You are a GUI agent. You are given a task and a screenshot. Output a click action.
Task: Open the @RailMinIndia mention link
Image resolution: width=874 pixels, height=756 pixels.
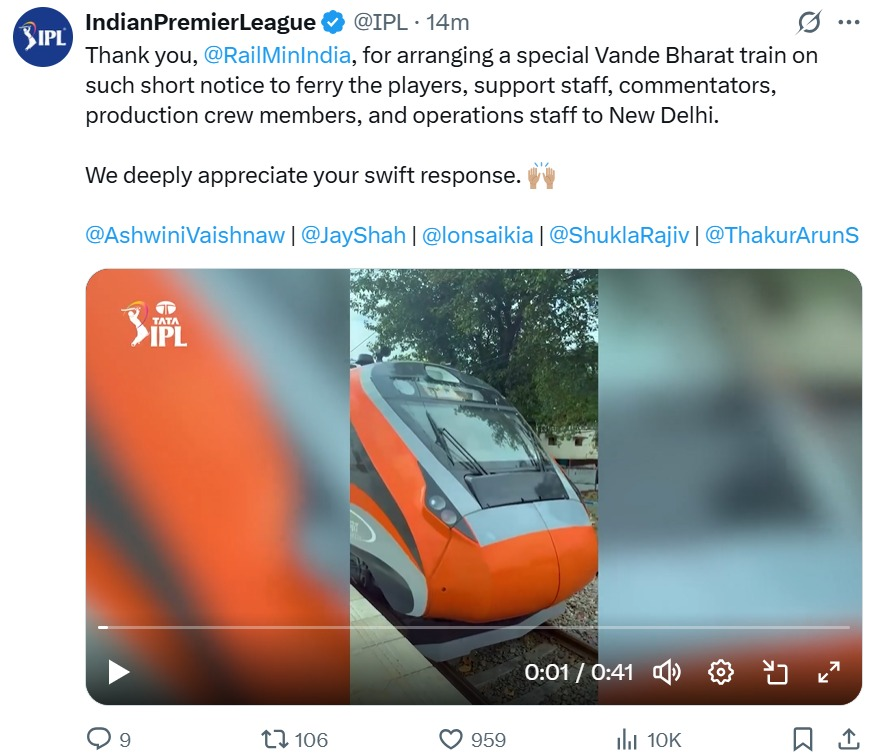coord(277,55)
